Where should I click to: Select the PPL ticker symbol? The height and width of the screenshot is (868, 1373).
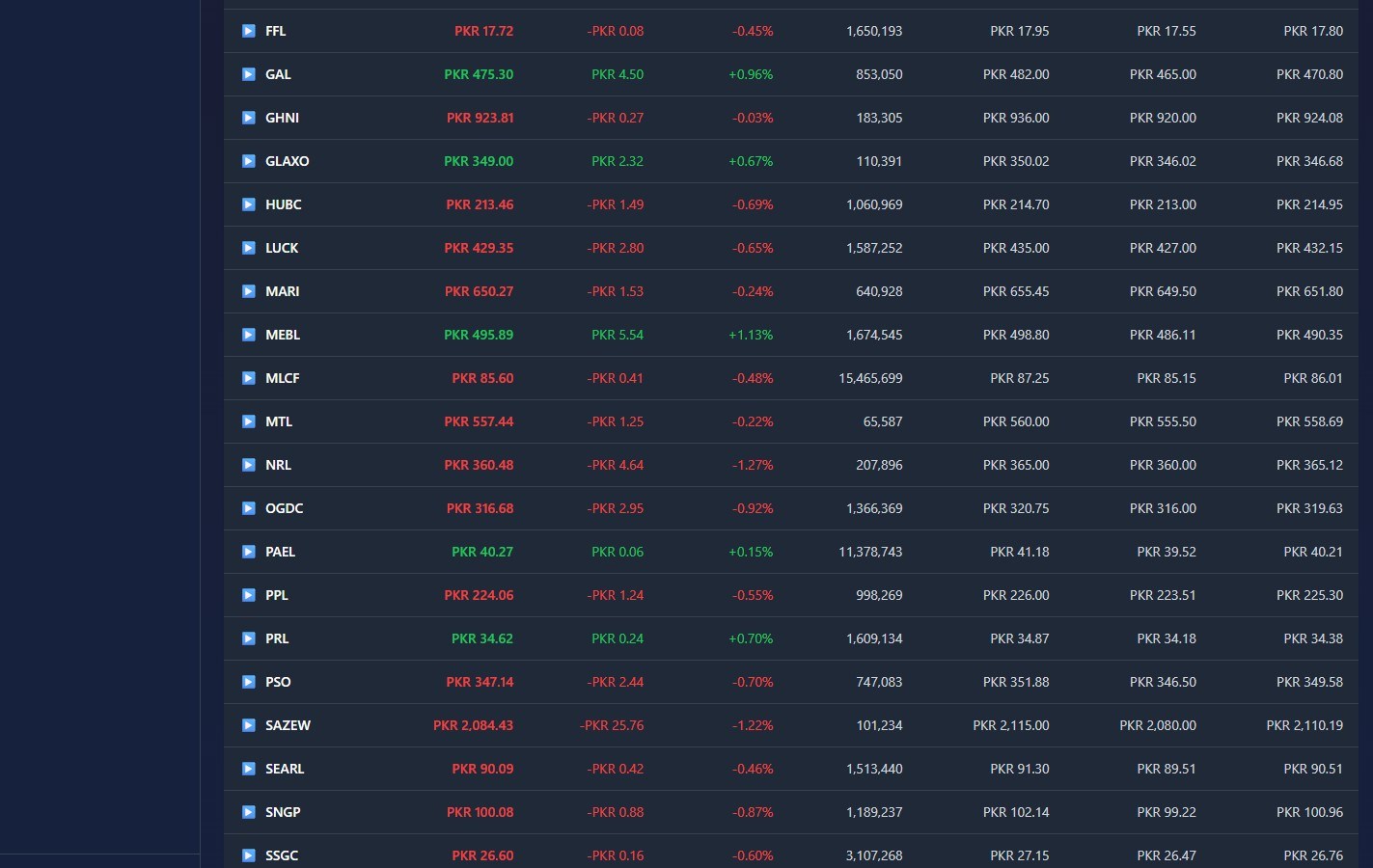pos(277,595)
